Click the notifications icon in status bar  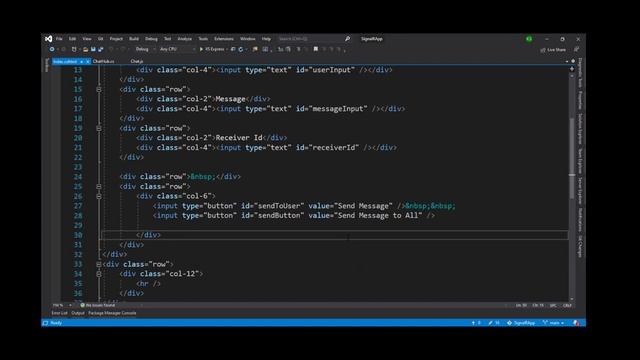click(576, 323)
